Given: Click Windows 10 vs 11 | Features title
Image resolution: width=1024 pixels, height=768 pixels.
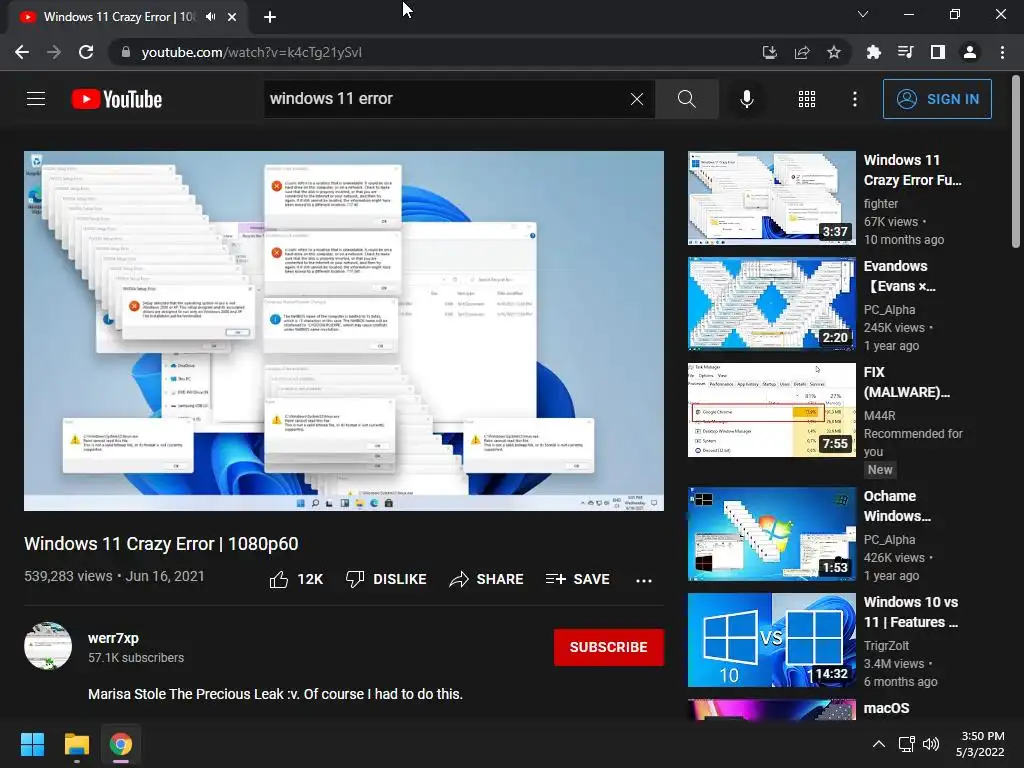Looking at the screenshot, I should point(911,612).
